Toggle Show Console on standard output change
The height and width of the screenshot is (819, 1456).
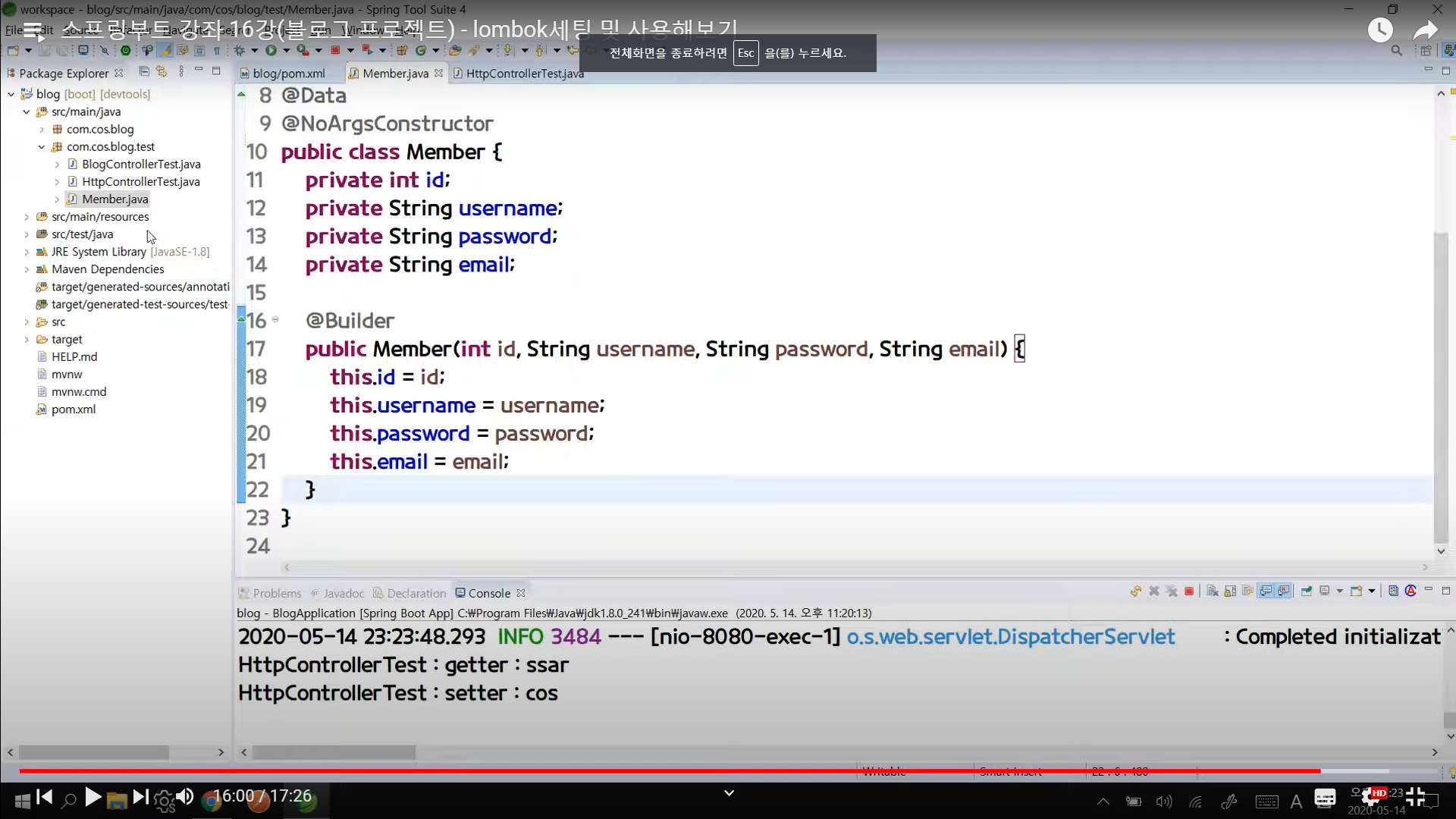tap(1266, 591)
